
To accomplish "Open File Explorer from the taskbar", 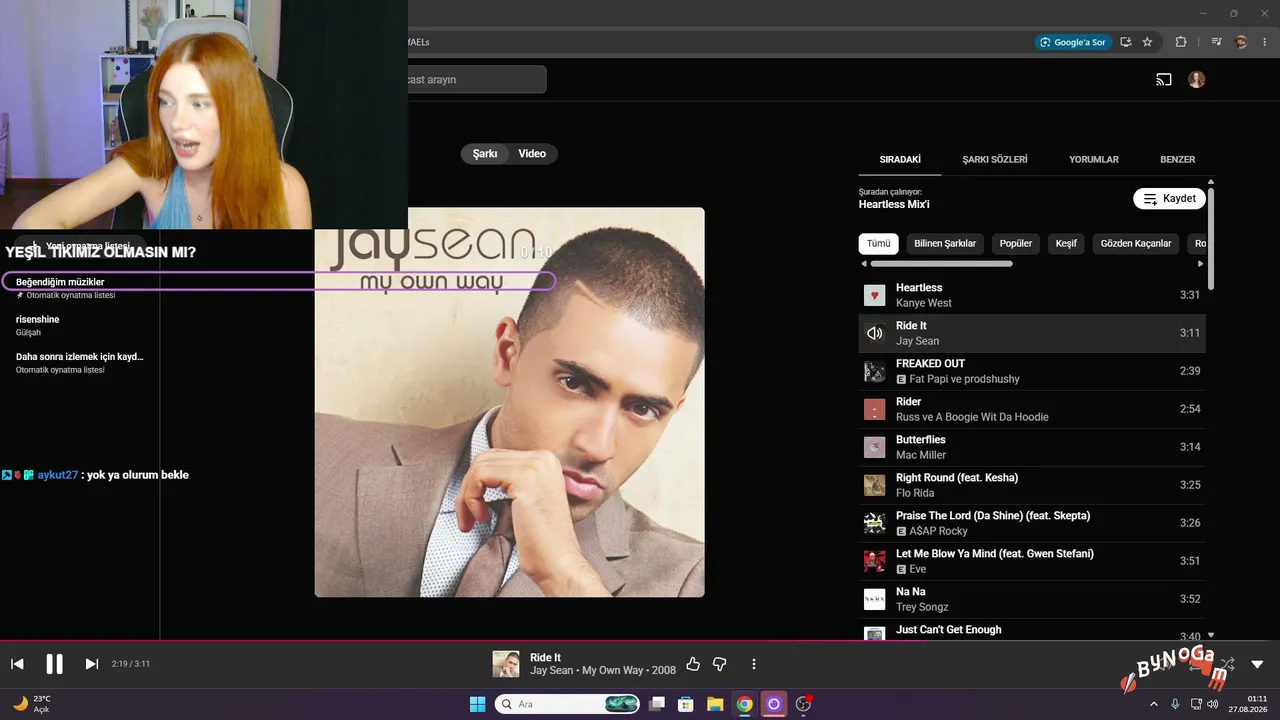I will pyautogui.click(x=715, y=704).
